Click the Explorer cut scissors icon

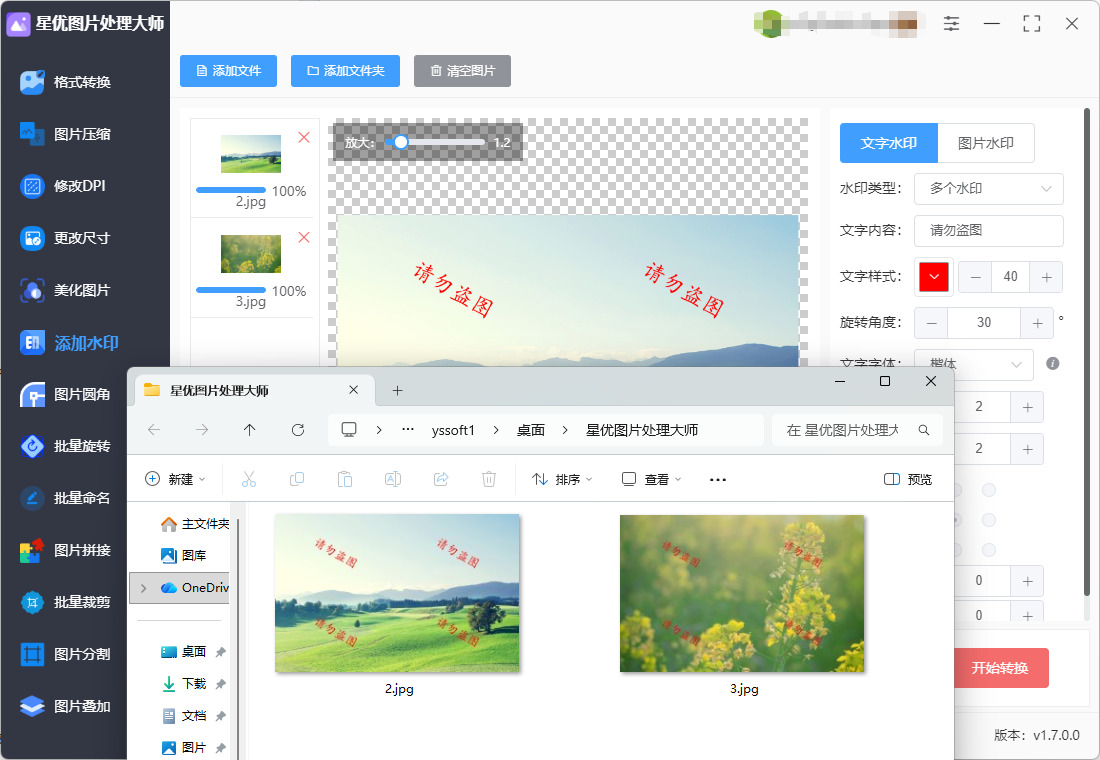(x=249, y=479)
